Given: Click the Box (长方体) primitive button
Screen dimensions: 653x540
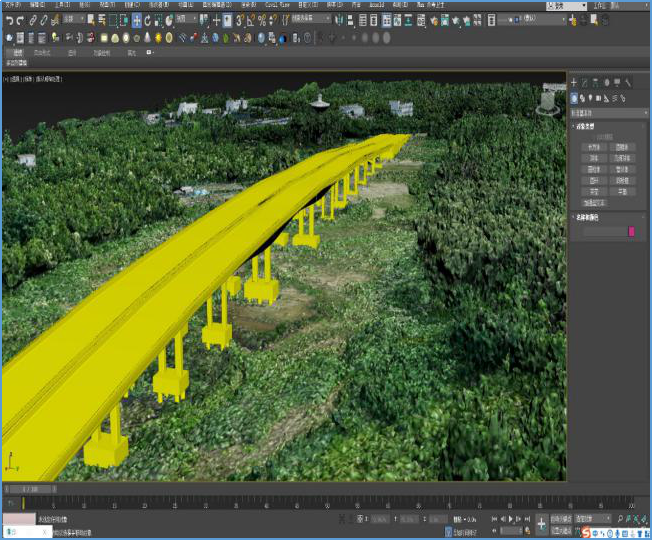Looking at the screenshot, I should [x=594, y=147].
